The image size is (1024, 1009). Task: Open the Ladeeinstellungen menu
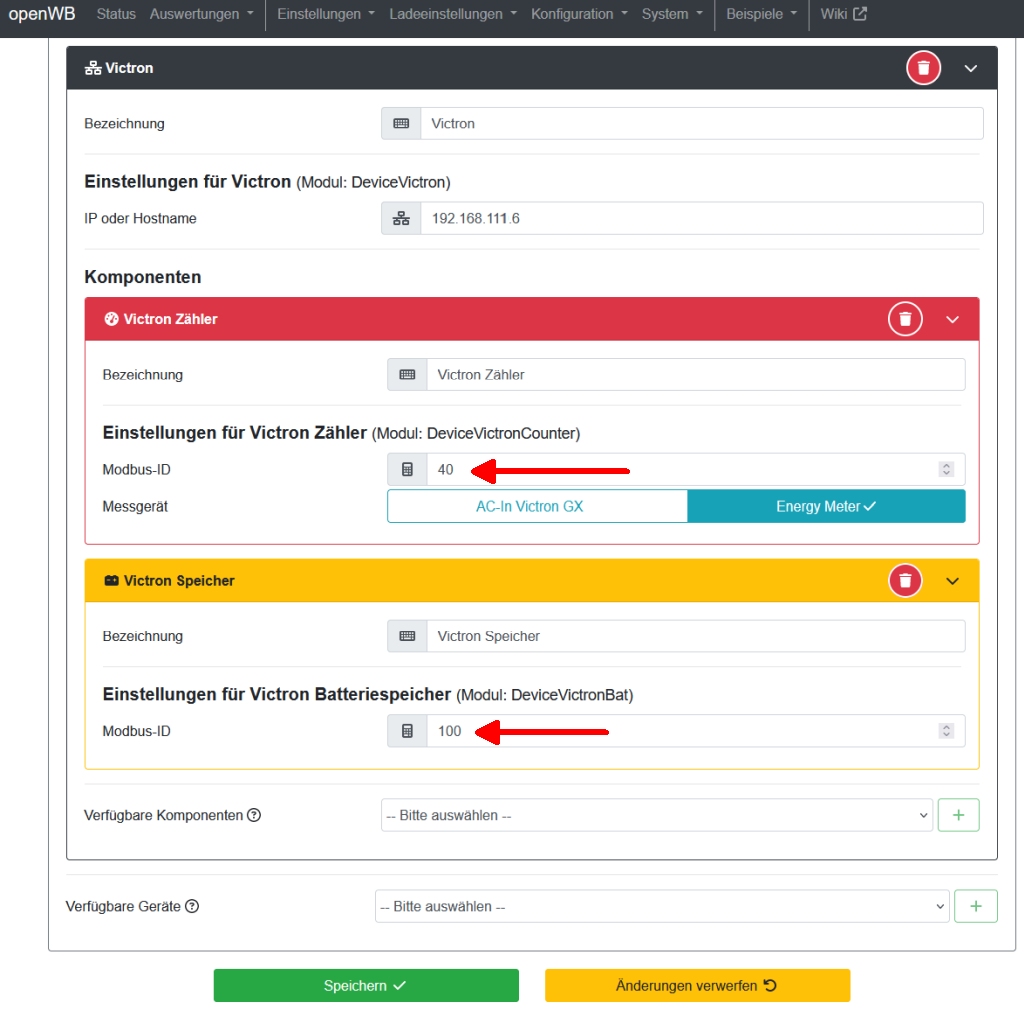[x=453, y=14]
